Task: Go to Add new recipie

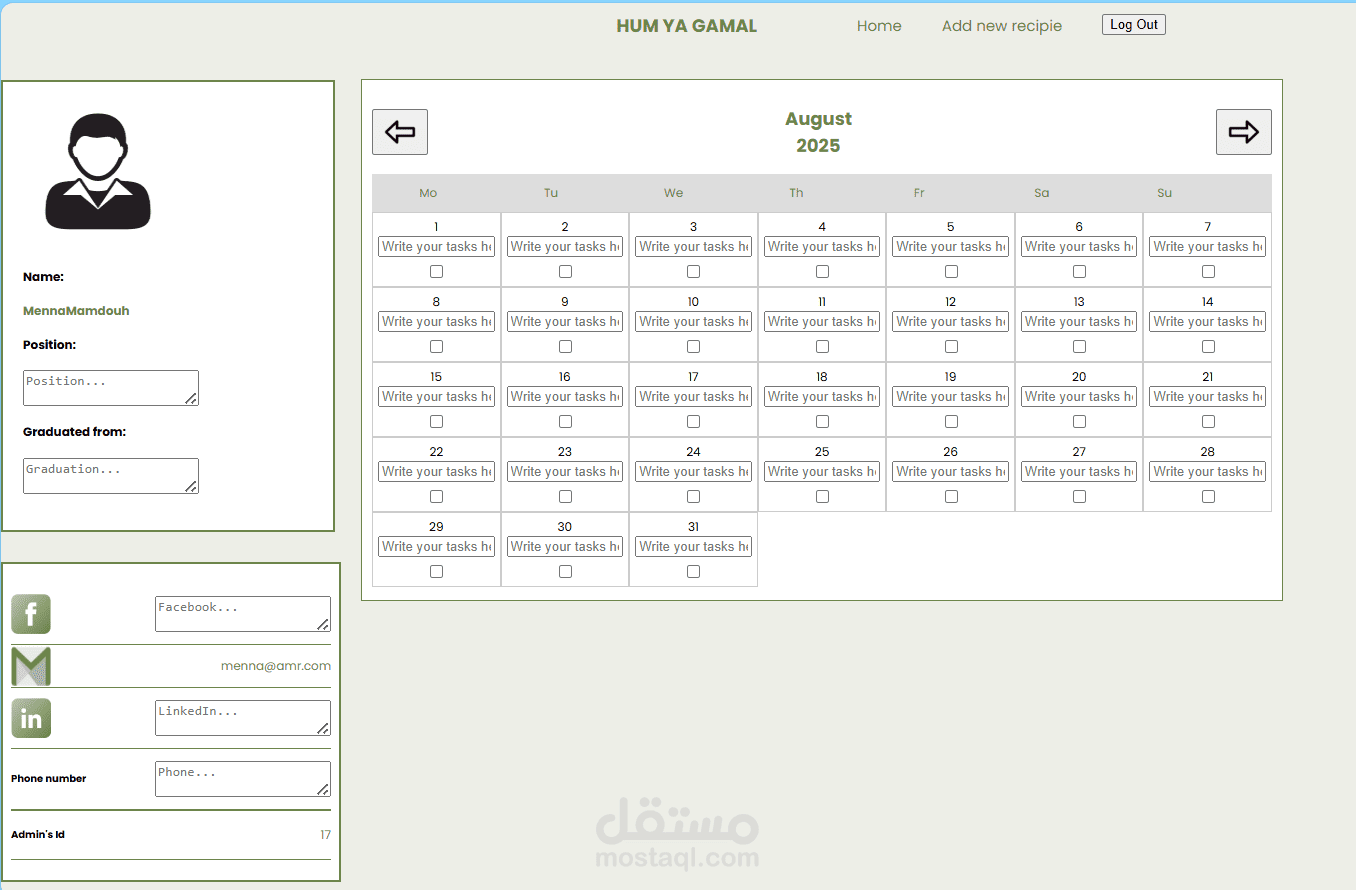Action: tap(1002, 26)
